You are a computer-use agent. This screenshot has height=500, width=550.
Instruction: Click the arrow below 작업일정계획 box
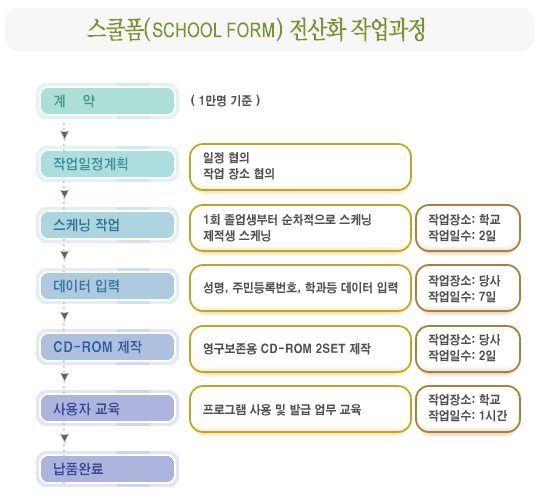[x=64, y=194]
